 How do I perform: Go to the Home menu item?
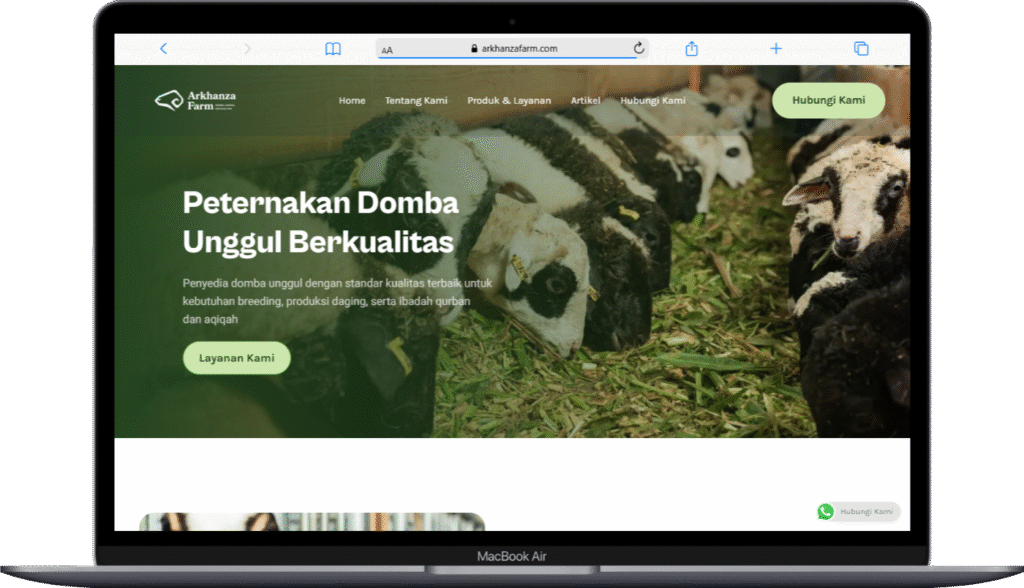[352, 101]
